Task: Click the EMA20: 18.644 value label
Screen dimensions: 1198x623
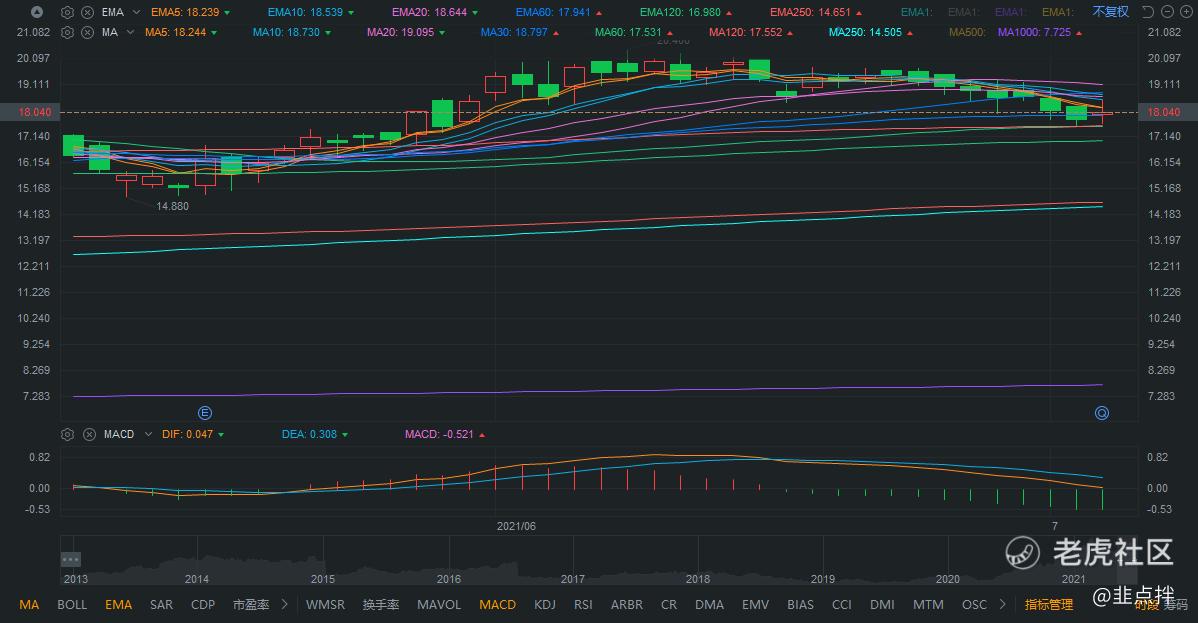Action: tap(429, 12)
